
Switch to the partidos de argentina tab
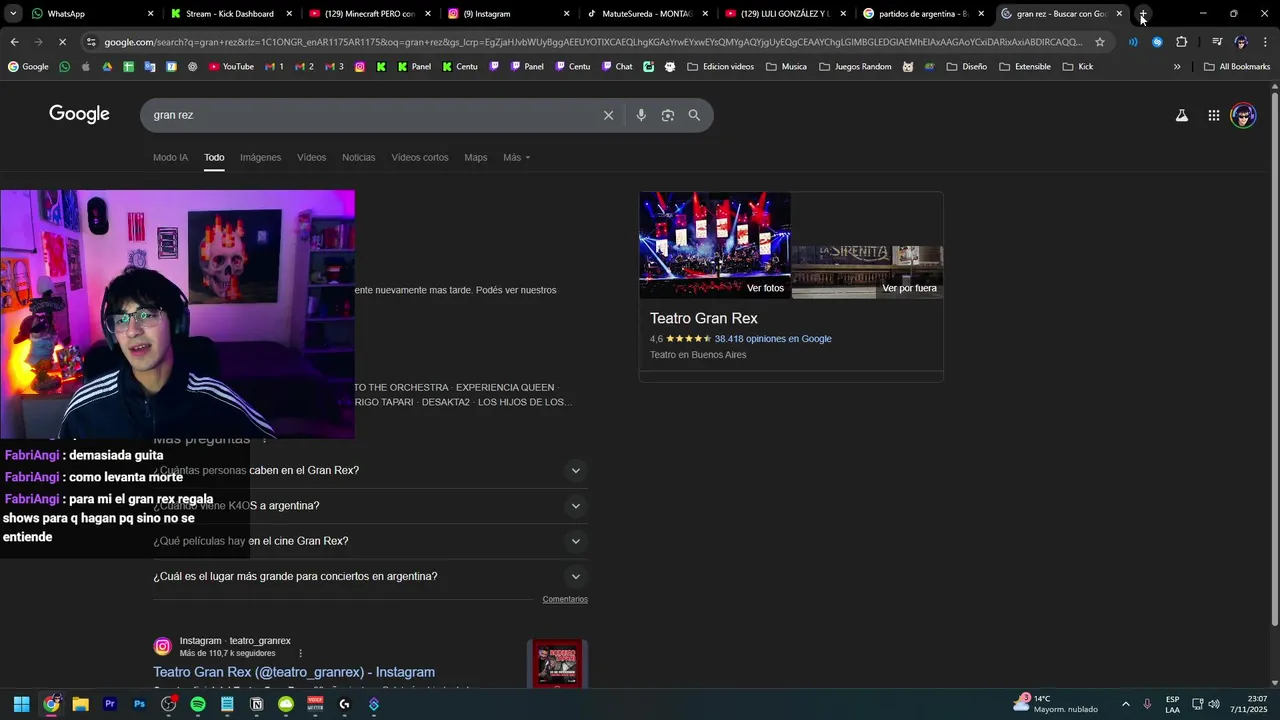tap(922, 14)
